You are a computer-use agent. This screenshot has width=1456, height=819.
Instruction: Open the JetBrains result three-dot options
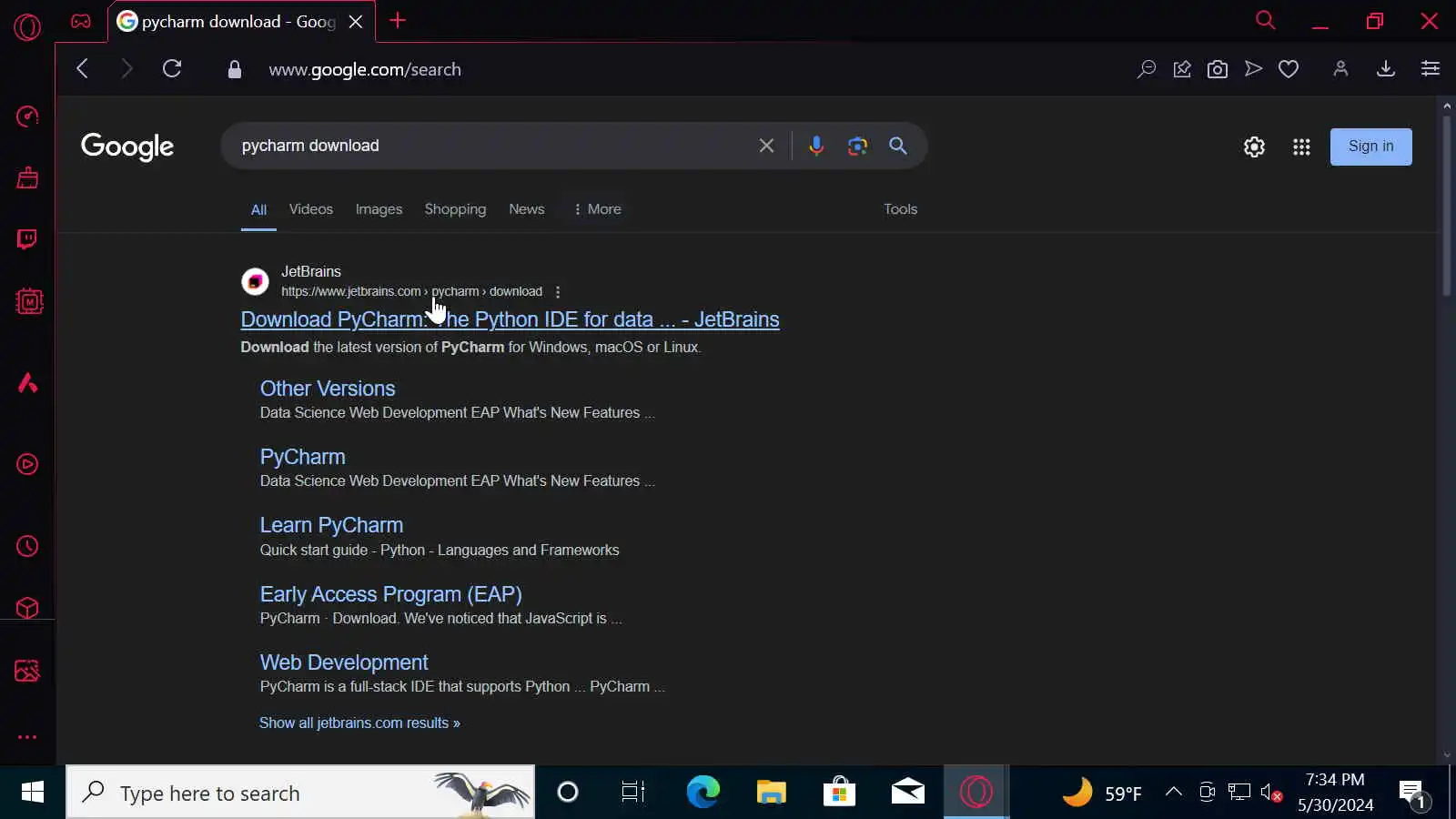pos(558,292)
